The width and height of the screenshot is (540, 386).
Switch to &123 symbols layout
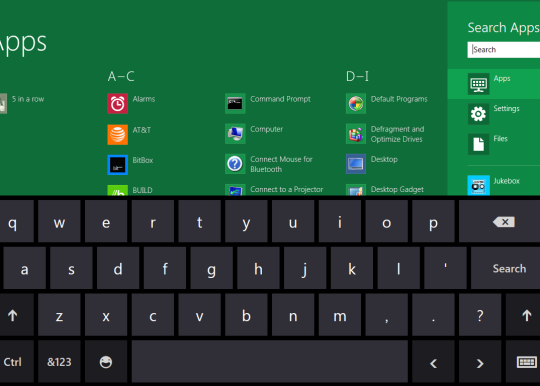(59, 362)
